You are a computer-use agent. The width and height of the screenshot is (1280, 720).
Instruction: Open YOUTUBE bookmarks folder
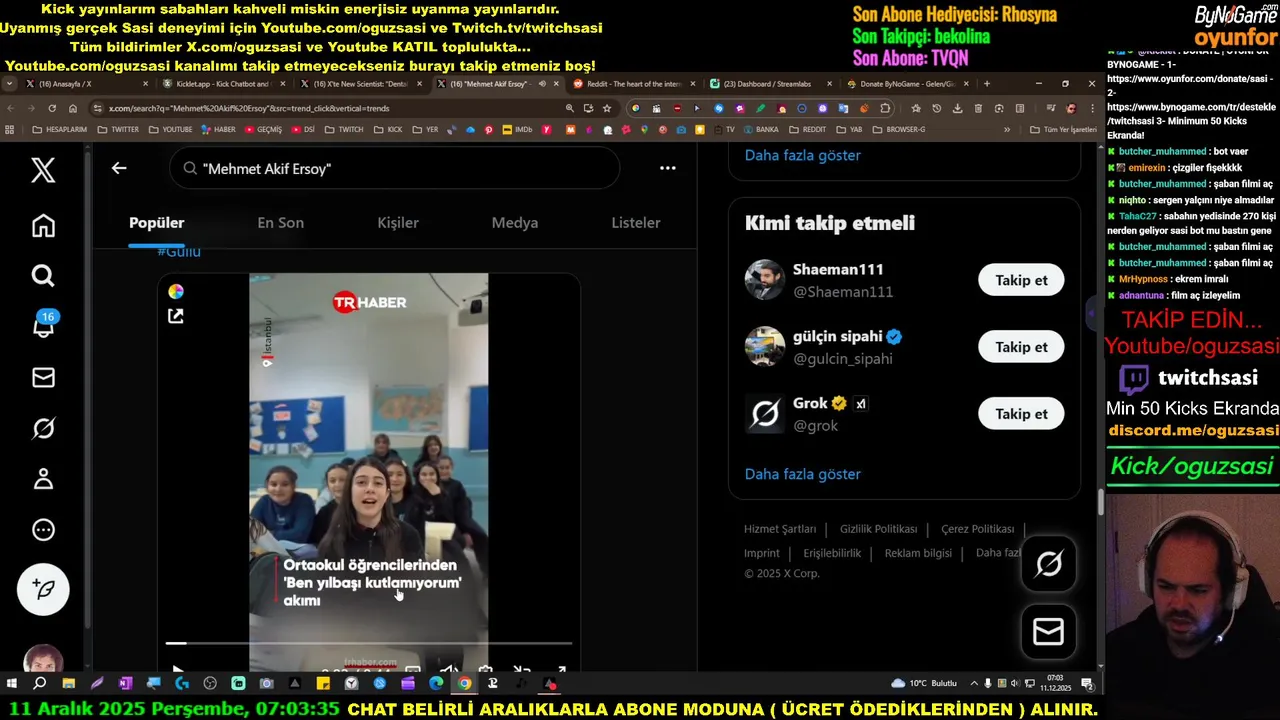coord(170,129)
